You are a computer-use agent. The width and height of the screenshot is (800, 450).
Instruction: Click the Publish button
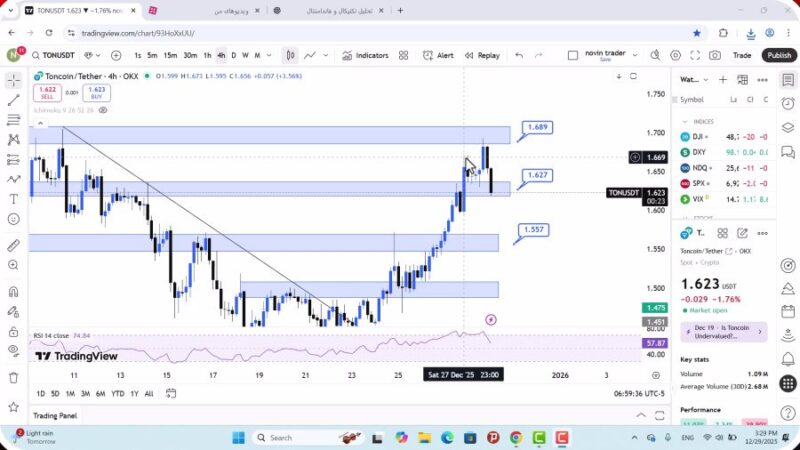[779, 56]
